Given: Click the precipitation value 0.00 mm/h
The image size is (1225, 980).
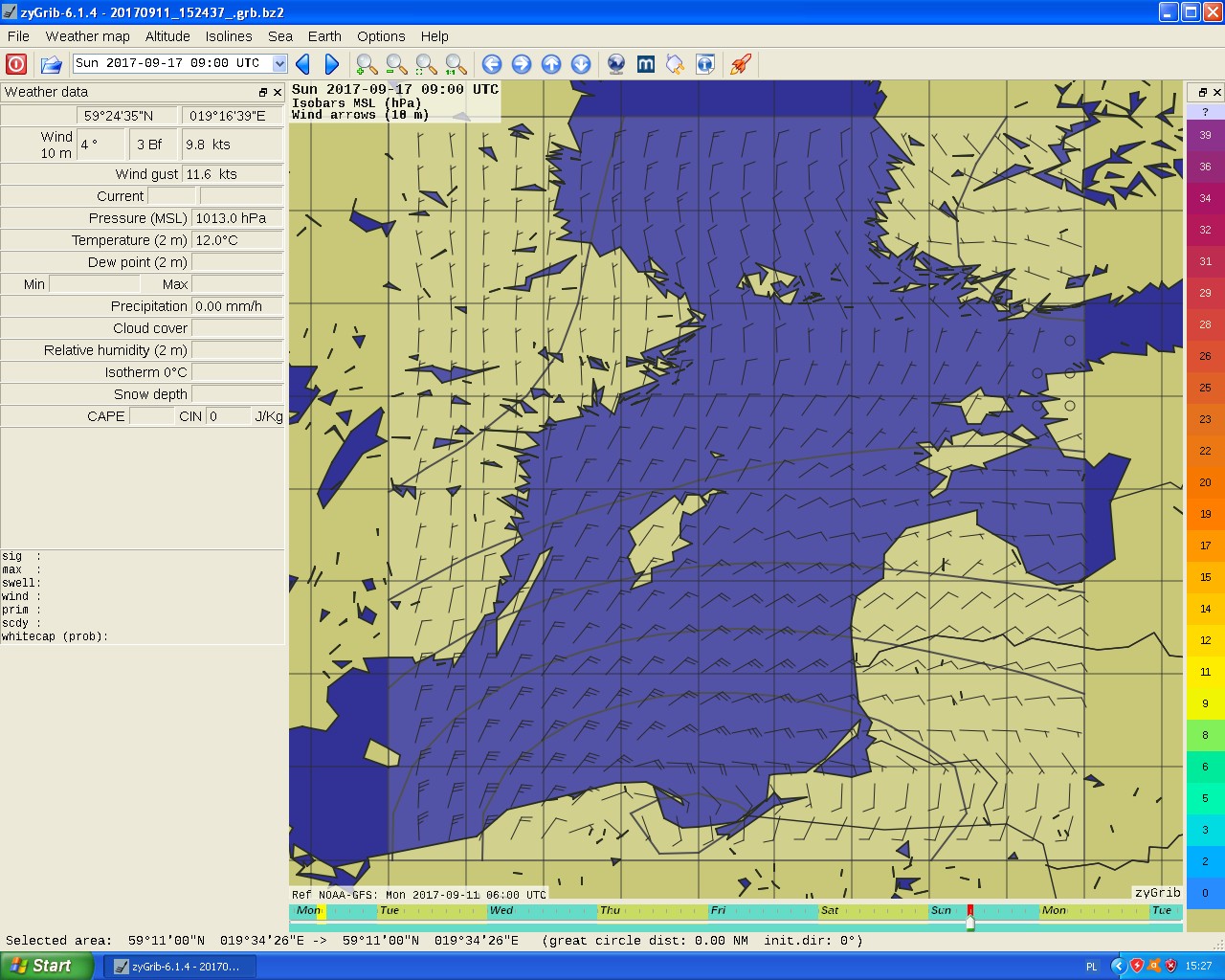Looking at the screenshot, I should coord(237,306).
